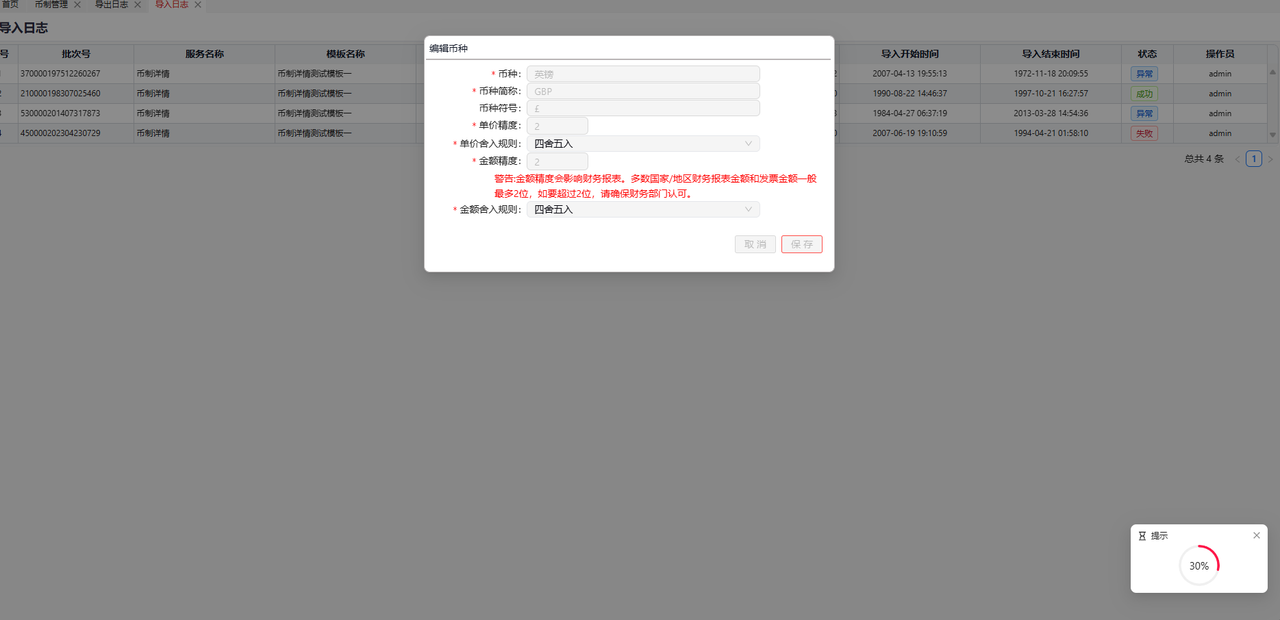
Task: Click the 币种符号 input field
Action: click(643, 108)
